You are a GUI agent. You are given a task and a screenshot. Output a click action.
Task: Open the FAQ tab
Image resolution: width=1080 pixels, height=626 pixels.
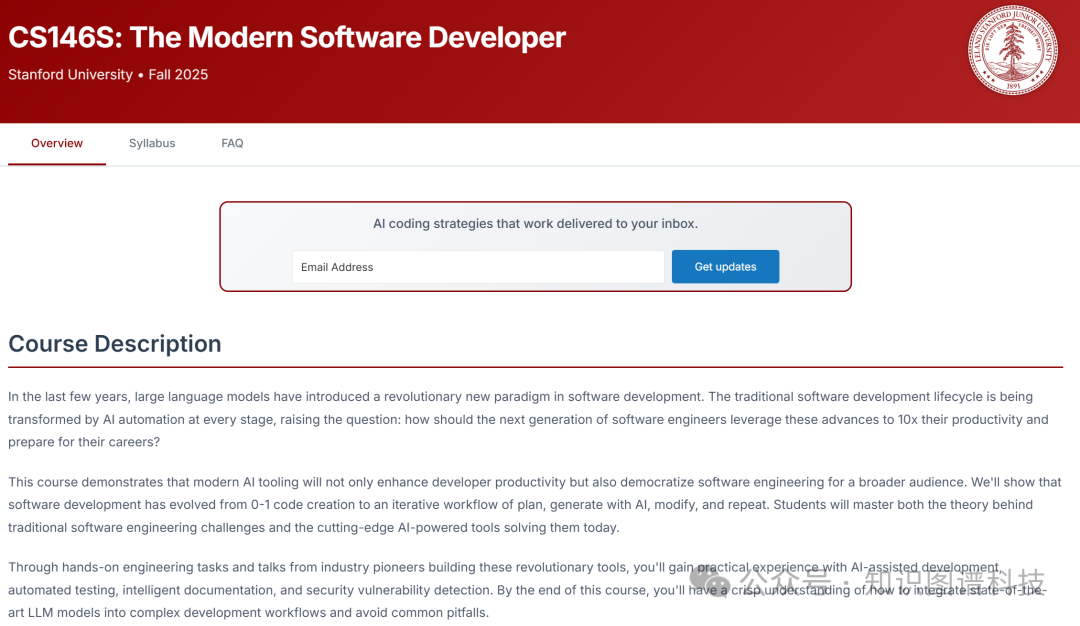232,143
